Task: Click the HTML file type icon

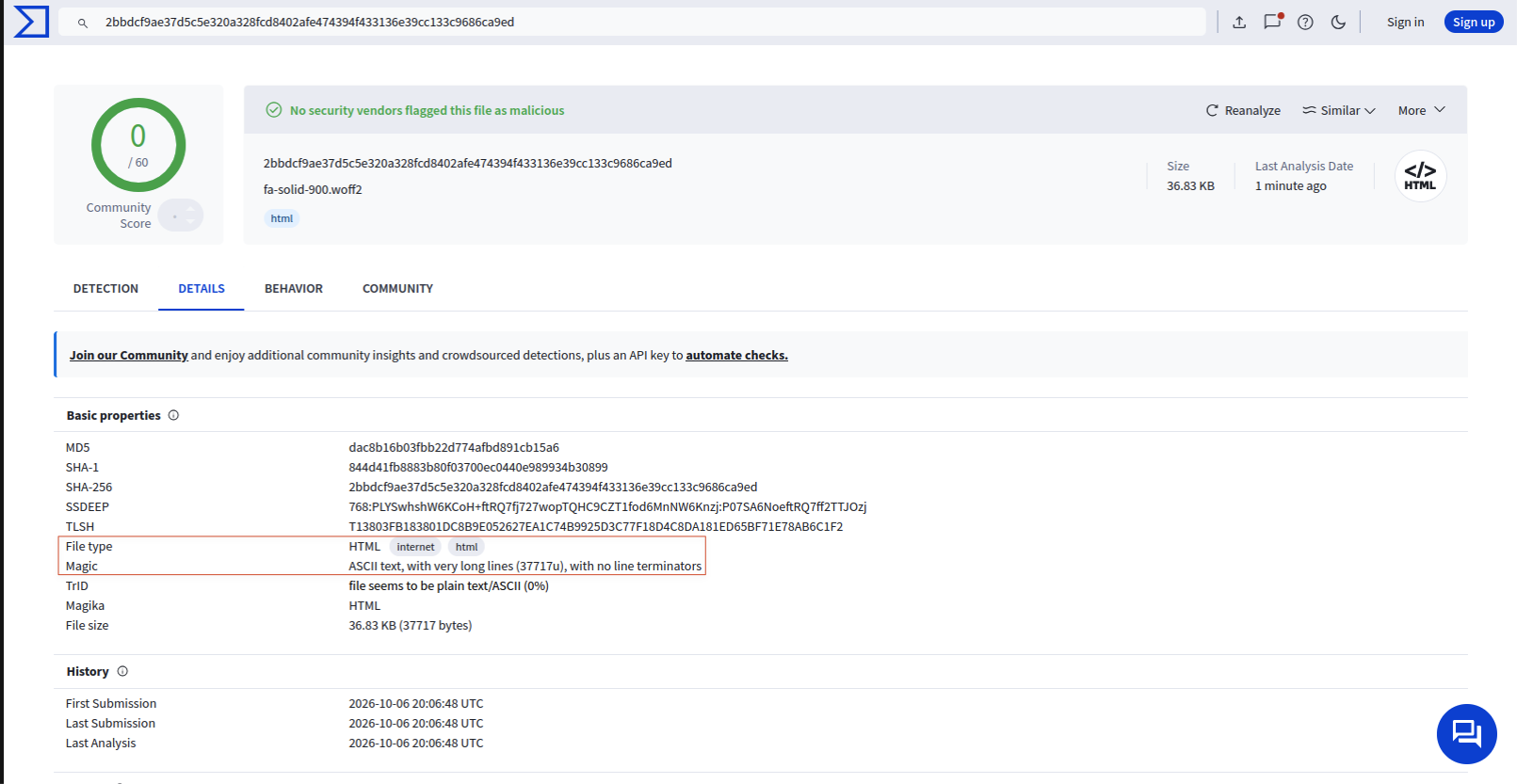Action: pos(1420,176)
